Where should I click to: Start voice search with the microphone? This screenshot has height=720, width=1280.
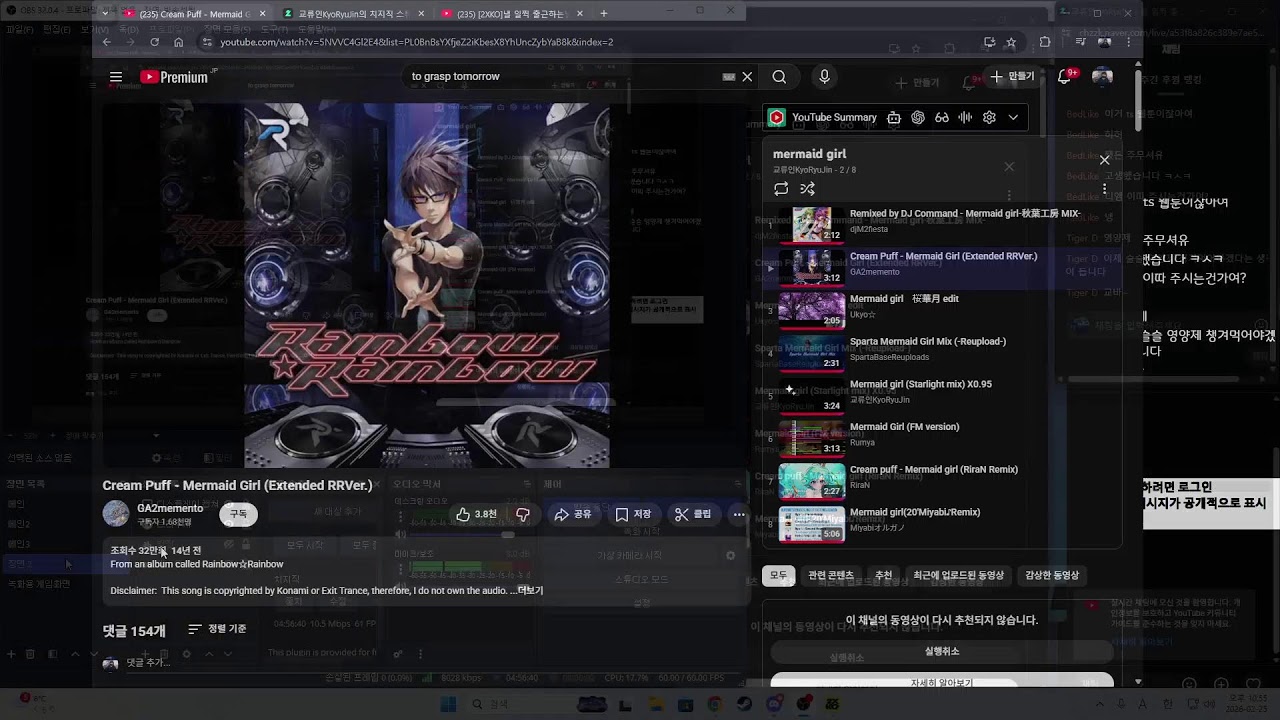(x=824, y=77)
